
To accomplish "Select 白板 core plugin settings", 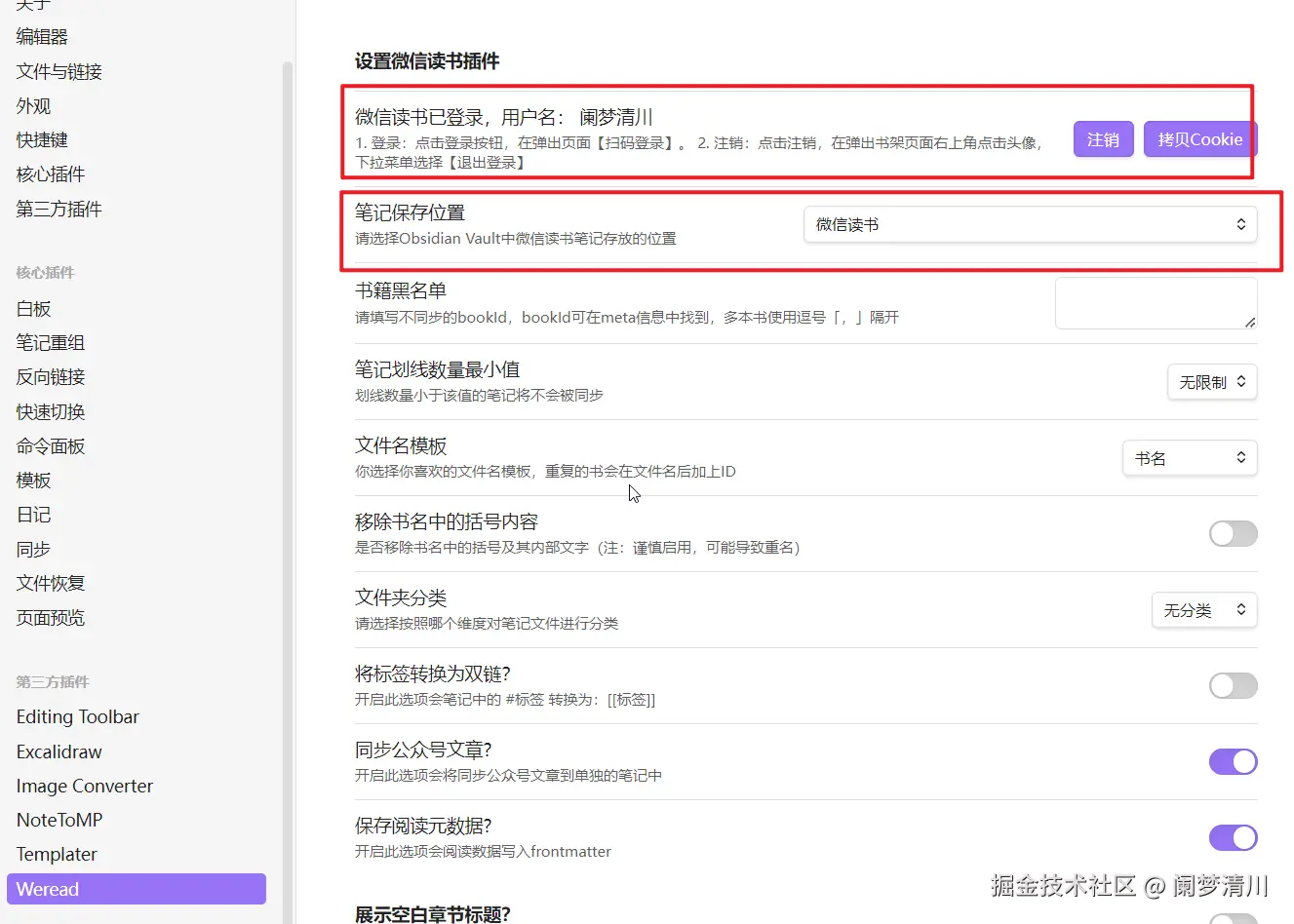I will click(x=33, y=308).
